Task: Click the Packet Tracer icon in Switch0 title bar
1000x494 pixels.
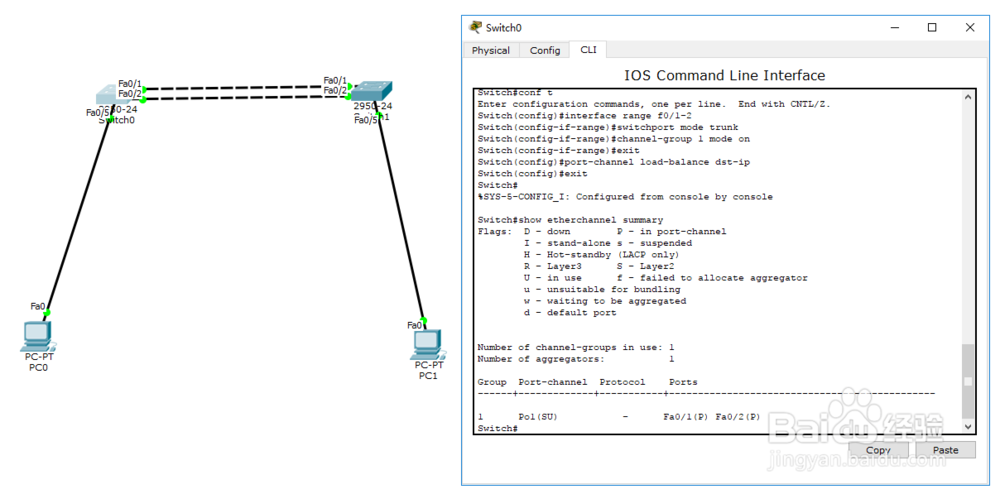Action: click(x=476, y=27)
